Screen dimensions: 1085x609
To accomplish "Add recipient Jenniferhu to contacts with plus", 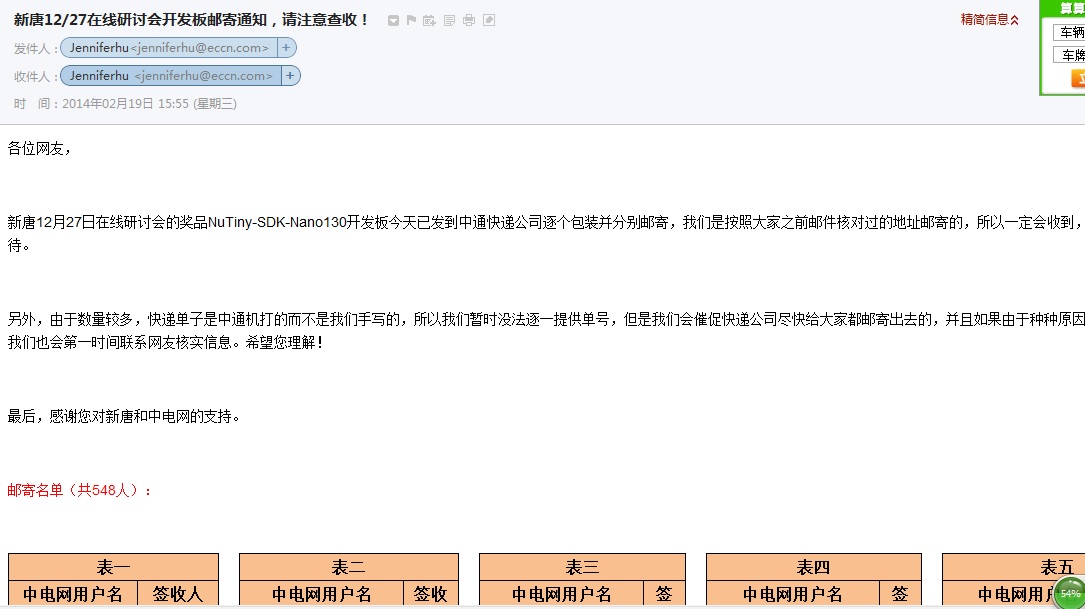I will click(x=291, y=76).
